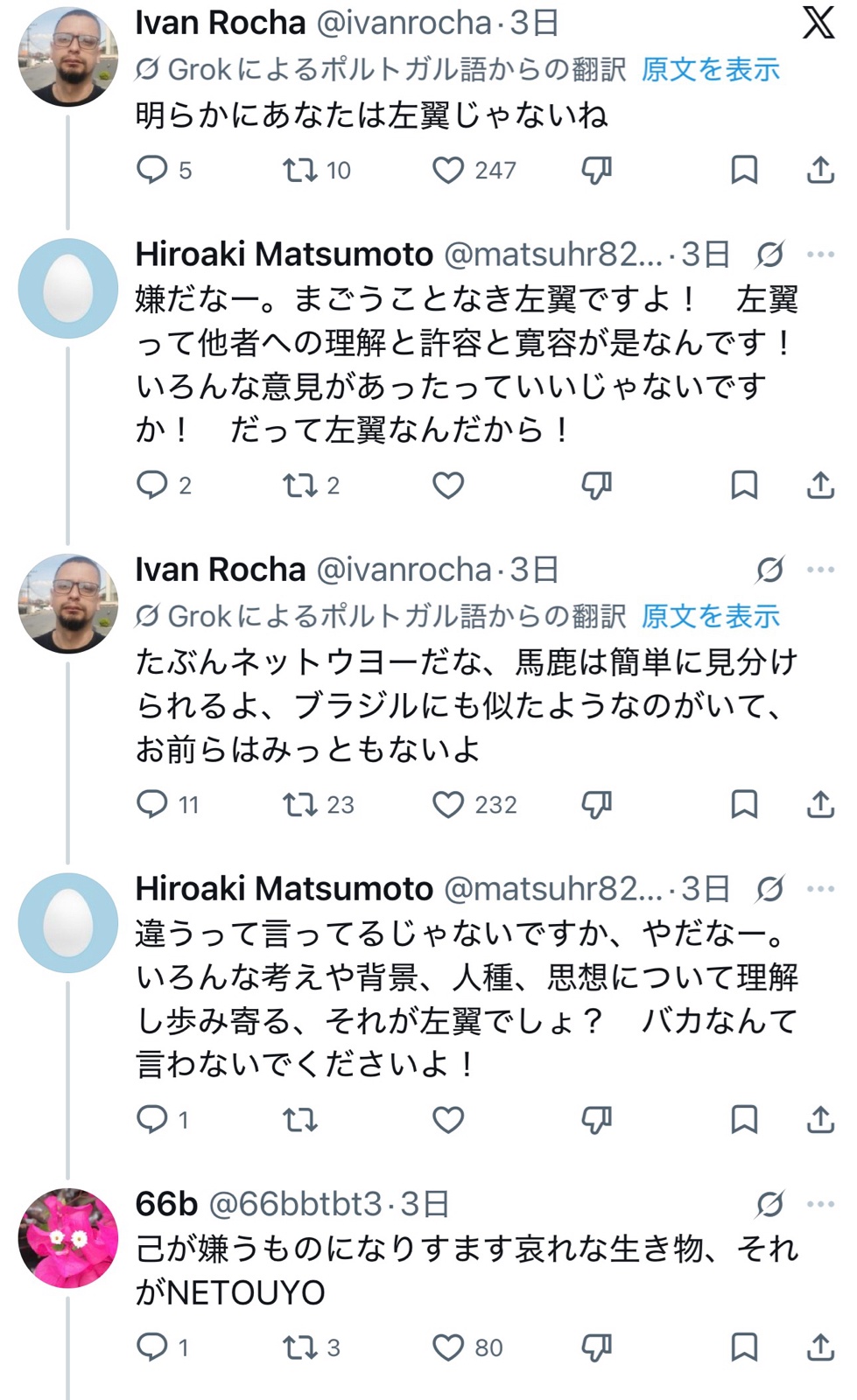Reply to 66b's tweet
The width and height of the screenshot is (857, 1400).
152,1347
